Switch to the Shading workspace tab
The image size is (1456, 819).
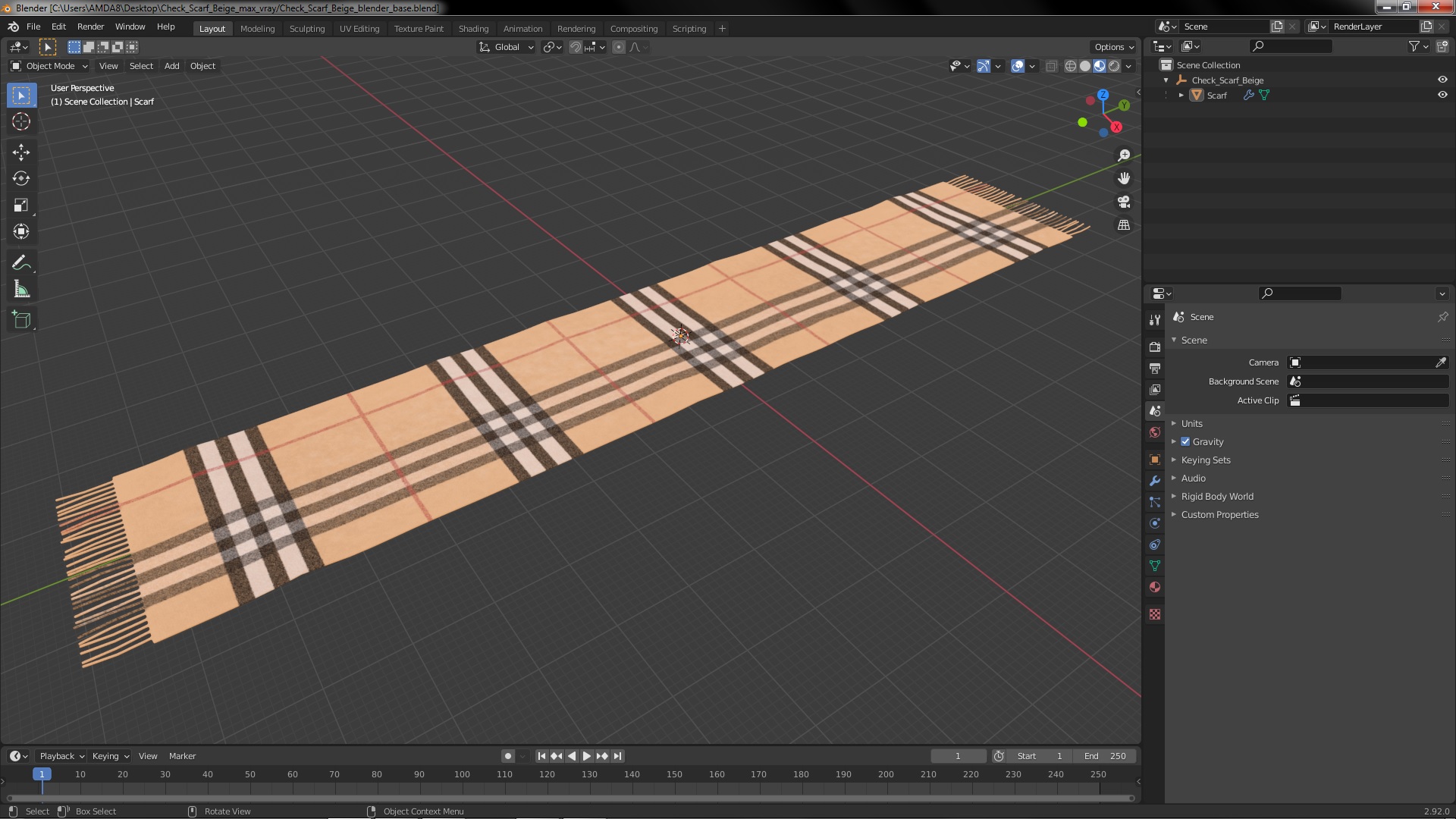tap(473, 29)
